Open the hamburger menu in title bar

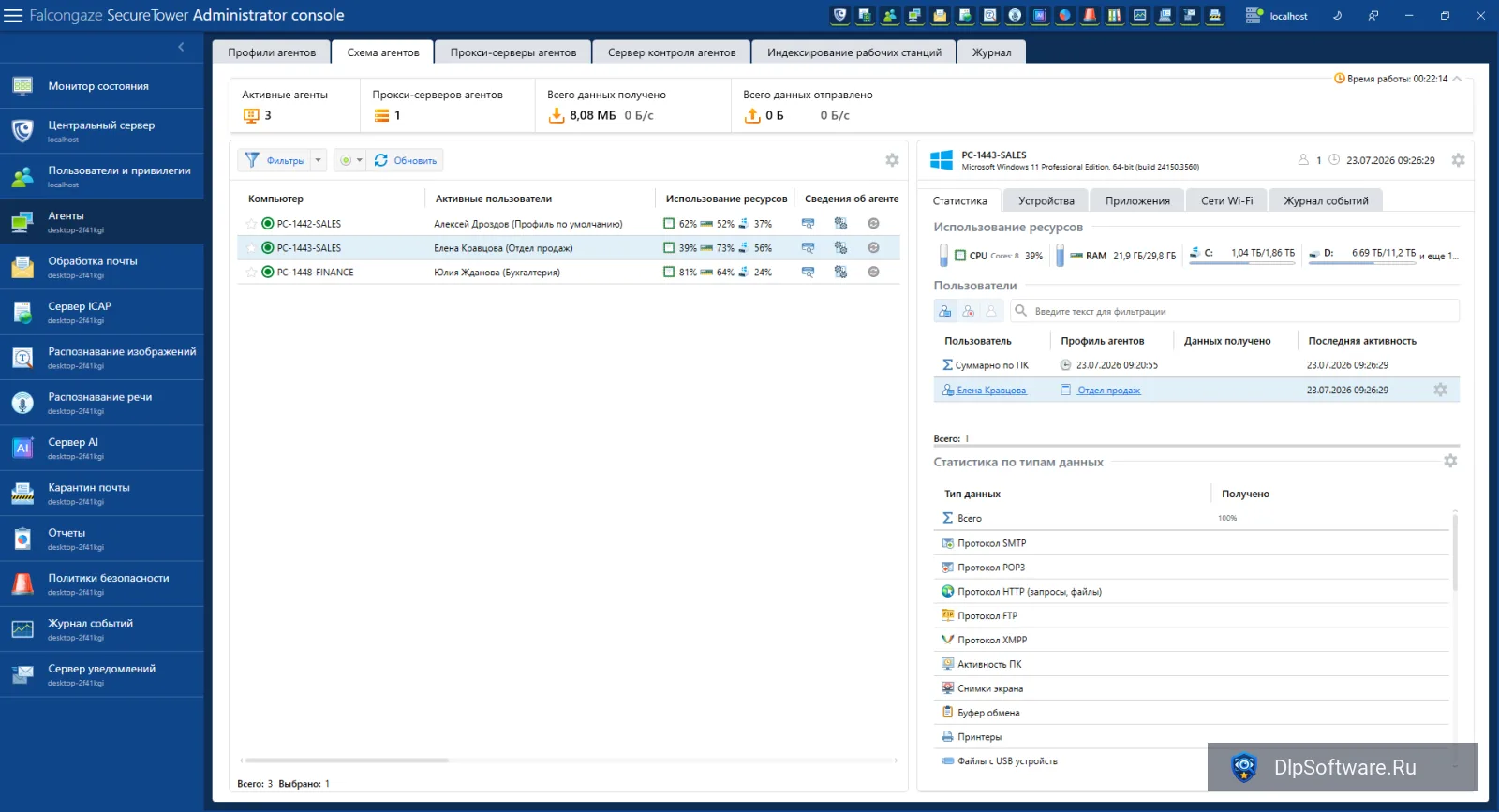[x=13, y=15]
